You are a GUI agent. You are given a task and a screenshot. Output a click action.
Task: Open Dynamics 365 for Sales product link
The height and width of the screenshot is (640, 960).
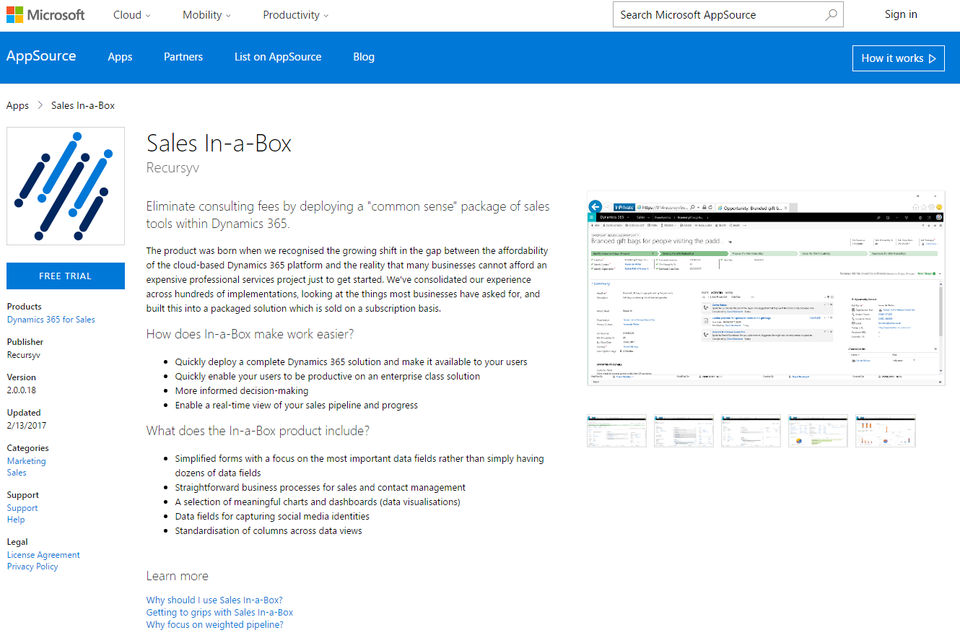(x=51, y=320)
